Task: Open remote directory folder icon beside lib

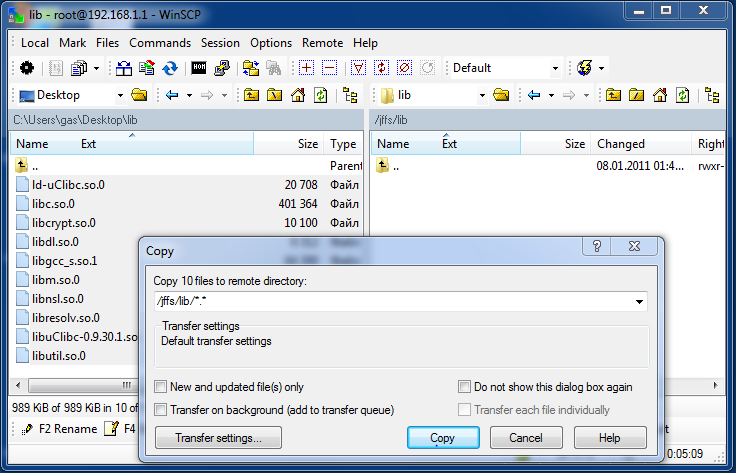Action: tap(501, 95)
